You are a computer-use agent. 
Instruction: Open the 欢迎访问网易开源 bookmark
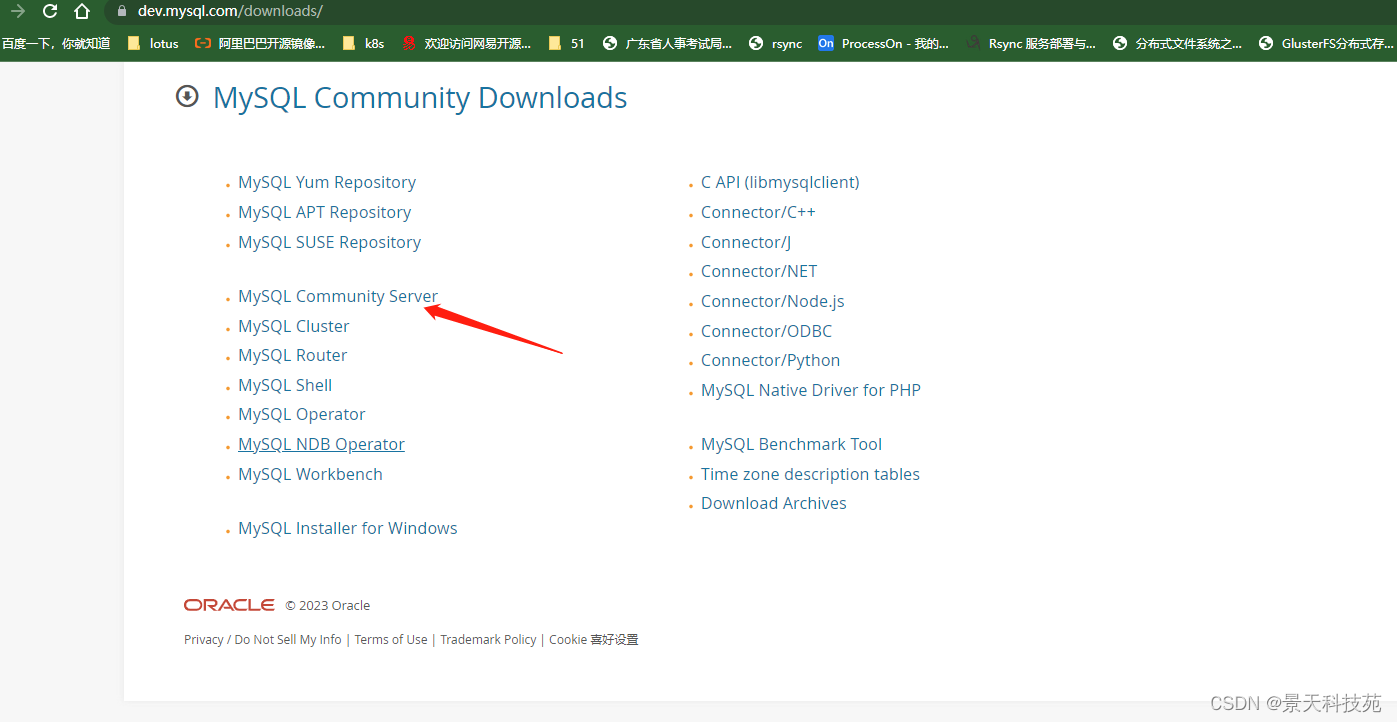click(x=466, y=43)
